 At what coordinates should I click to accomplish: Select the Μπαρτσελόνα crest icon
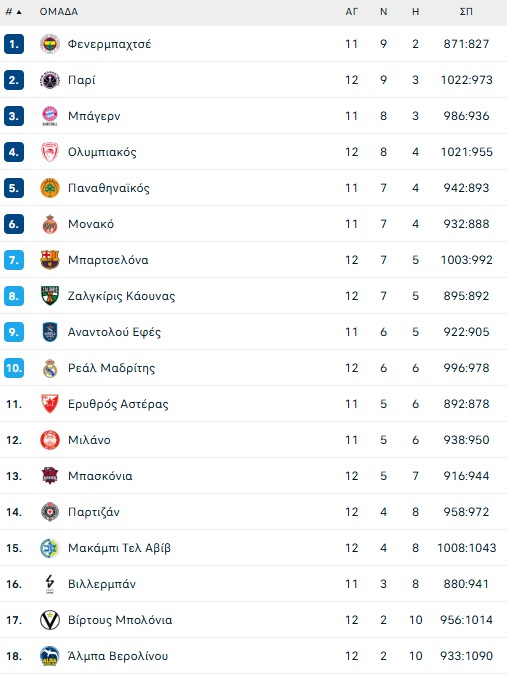(50, 260)
